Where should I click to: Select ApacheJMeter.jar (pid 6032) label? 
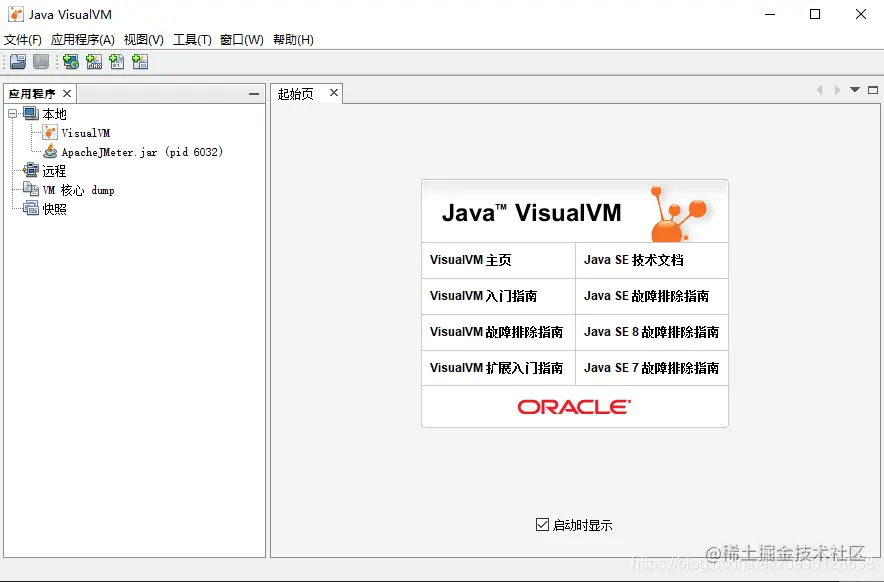click(x=142, y=152)
